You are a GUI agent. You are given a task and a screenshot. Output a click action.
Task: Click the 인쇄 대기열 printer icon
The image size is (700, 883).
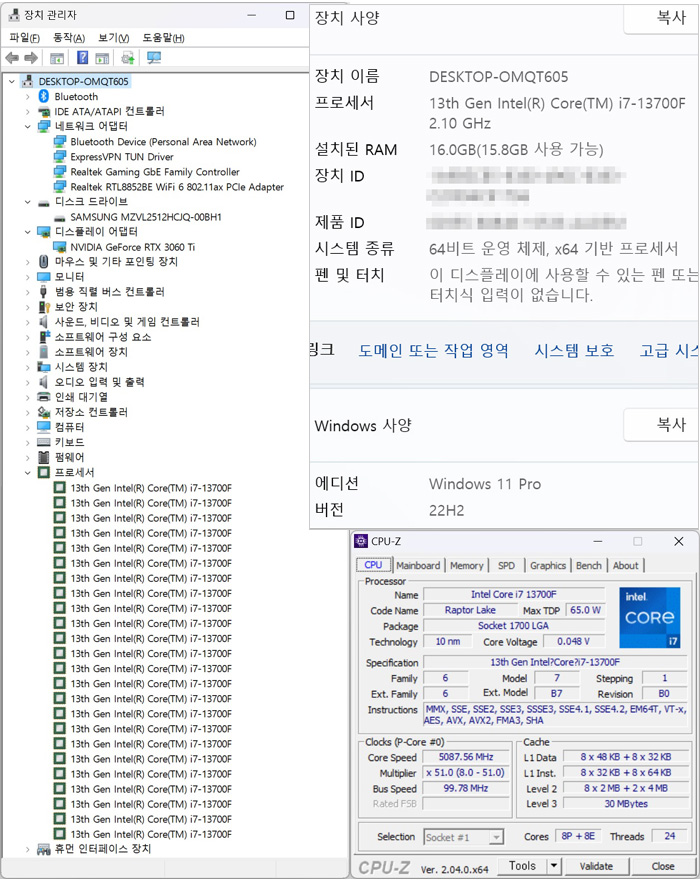click(43, 397)
